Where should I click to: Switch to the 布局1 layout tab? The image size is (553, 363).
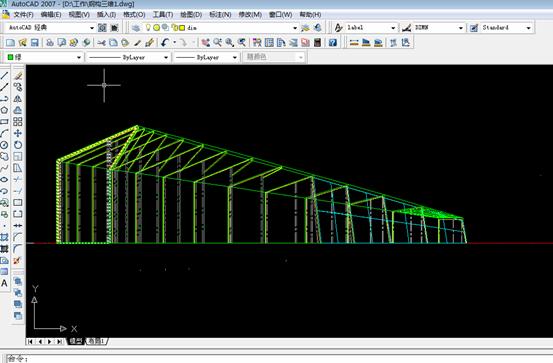tap(96, 341)
